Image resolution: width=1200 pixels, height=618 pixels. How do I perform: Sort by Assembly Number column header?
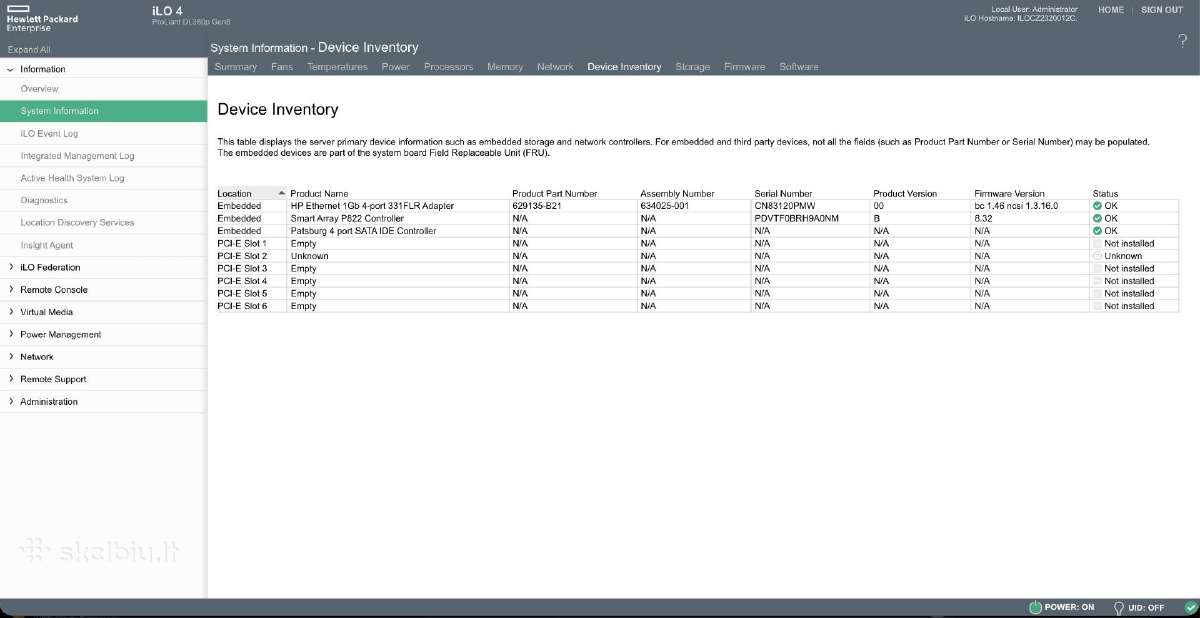(x=677, y=193)
